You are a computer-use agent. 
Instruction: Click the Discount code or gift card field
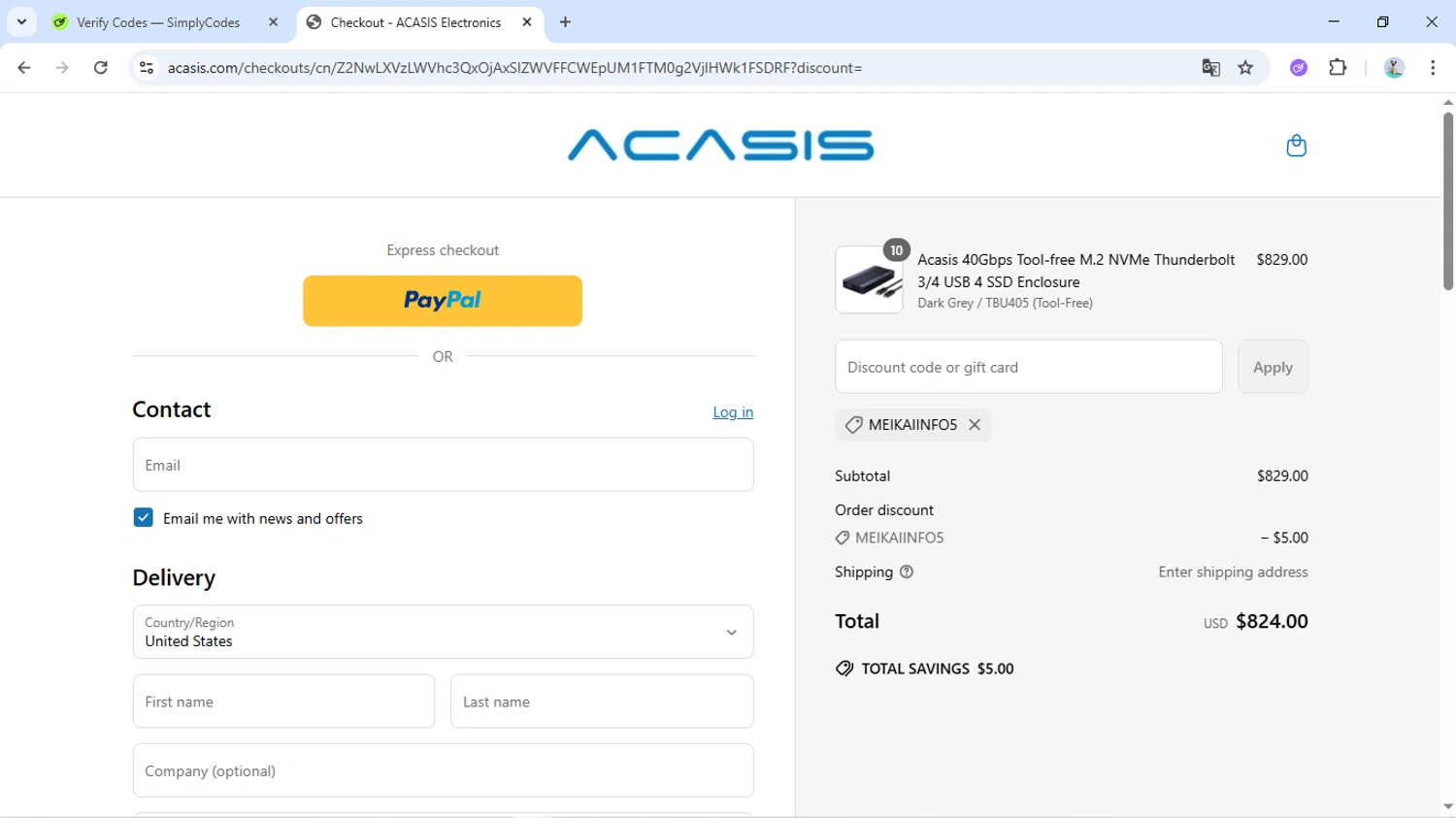[x=1029, y=367]
